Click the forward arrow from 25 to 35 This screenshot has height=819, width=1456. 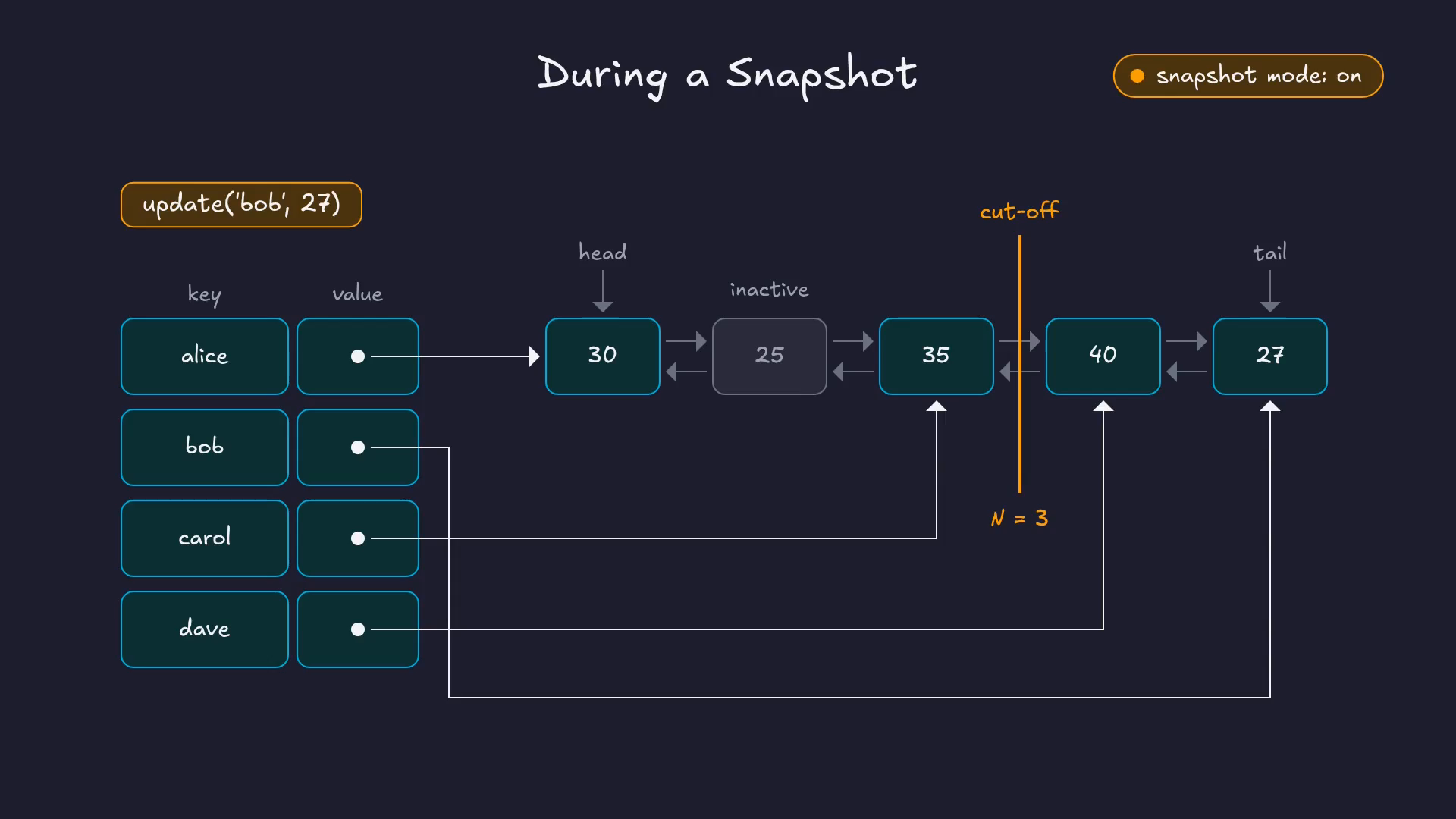tap(853, 341)
